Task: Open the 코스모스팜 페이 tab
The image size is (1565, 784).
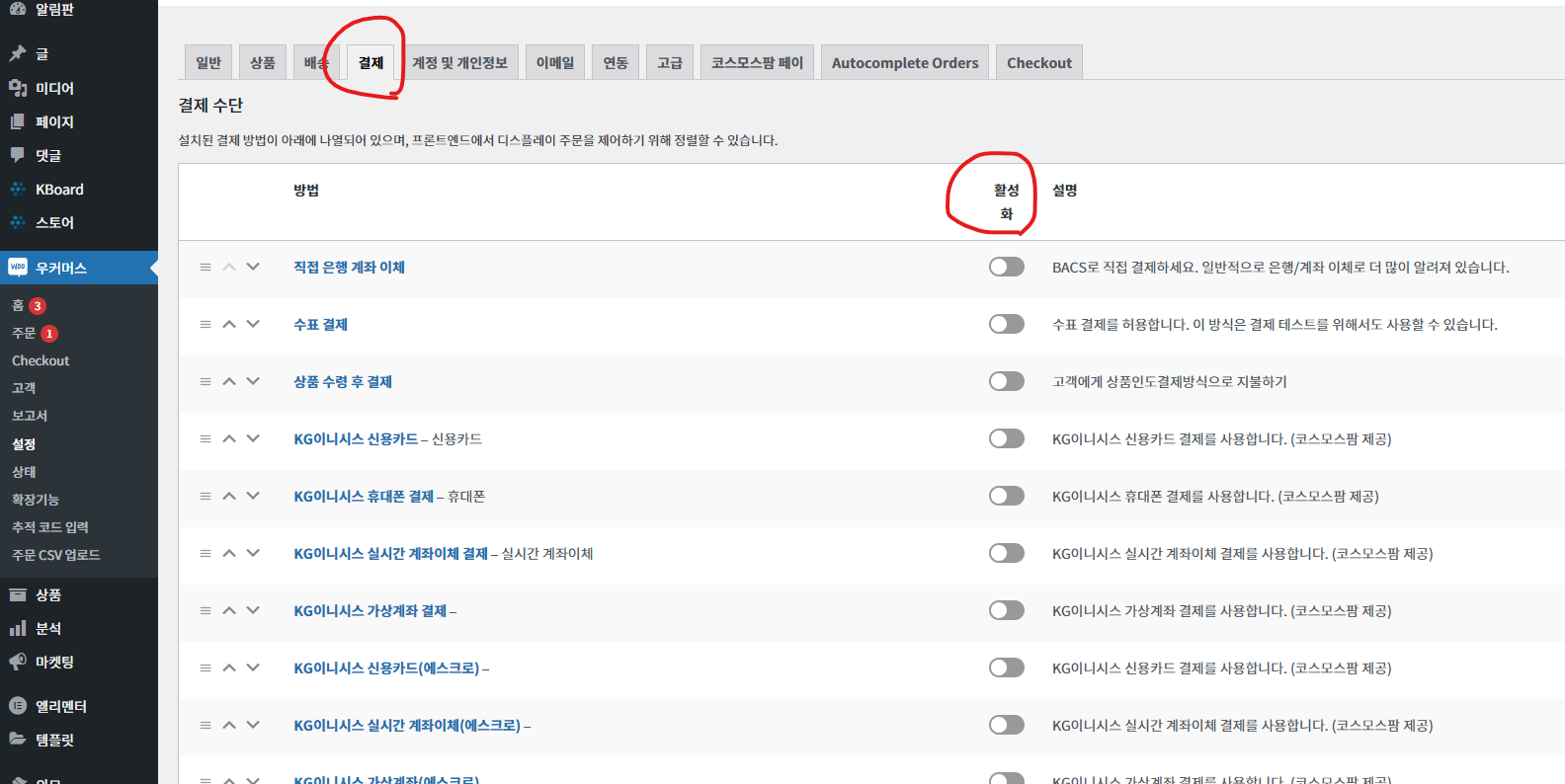Action: pos(758,62)
